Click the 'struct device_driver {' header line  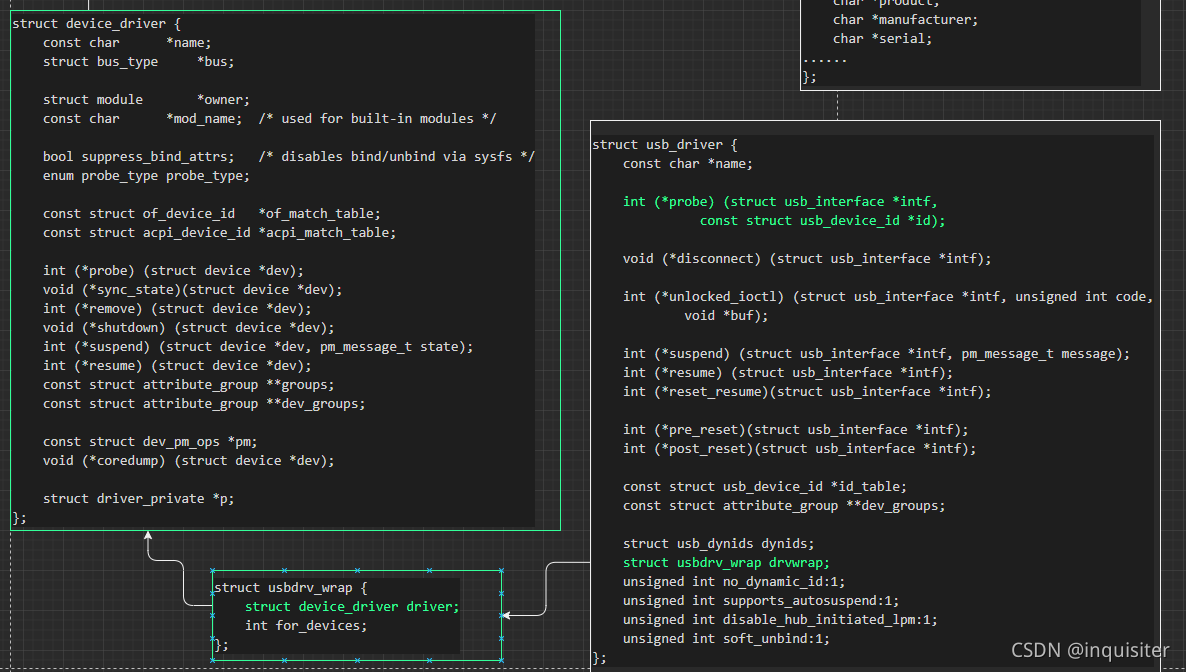[96, 23]
